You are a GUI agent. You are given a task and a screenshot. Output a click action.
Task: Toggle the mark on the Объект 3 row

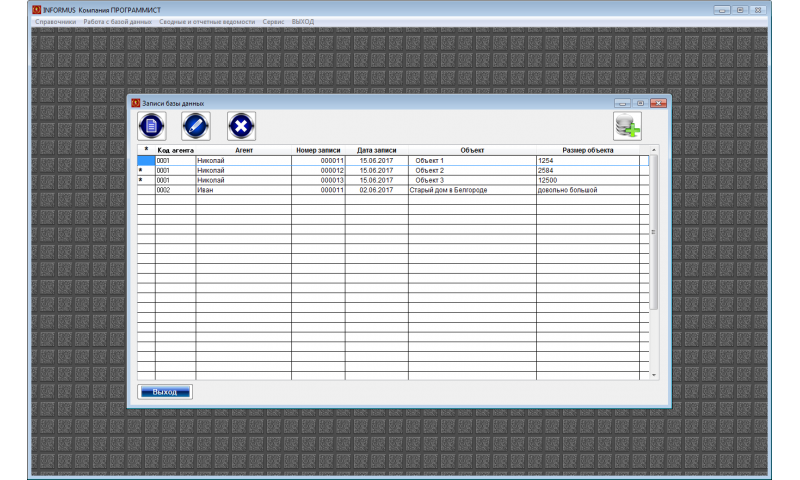click(x=145, y=180)
